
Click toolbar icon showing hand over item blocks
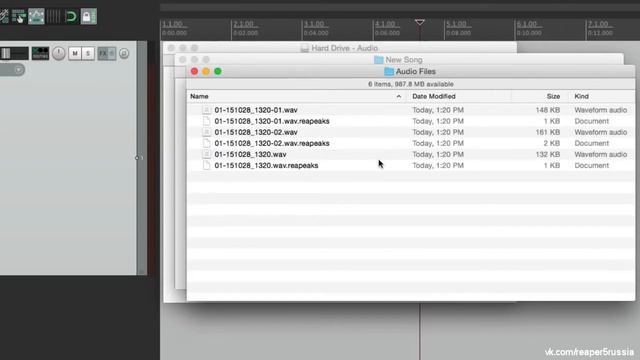pos(19,16)
